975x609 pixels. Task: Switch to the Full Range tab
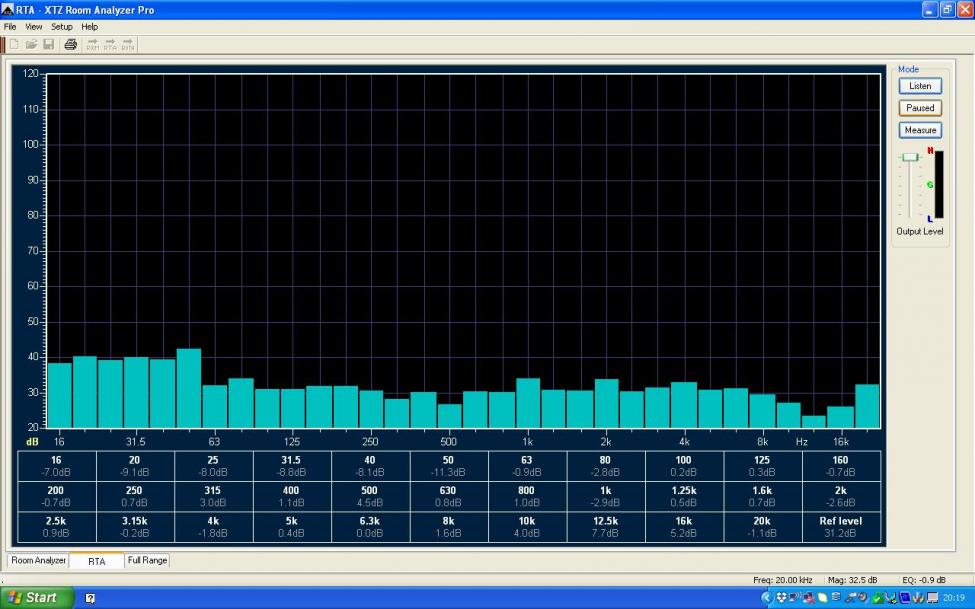[147, 561]
